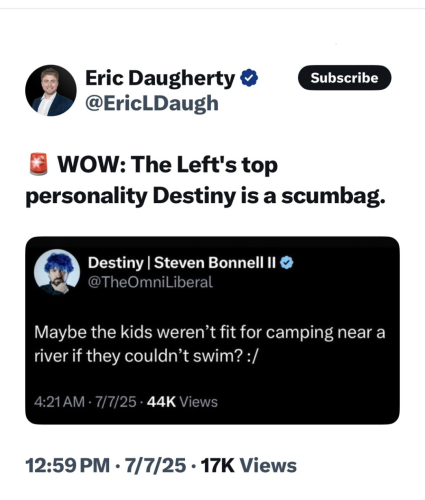Open the @EricLDaugh handle link
The height and width of the screenshot is (500, 425).
(x=152, y=103)
